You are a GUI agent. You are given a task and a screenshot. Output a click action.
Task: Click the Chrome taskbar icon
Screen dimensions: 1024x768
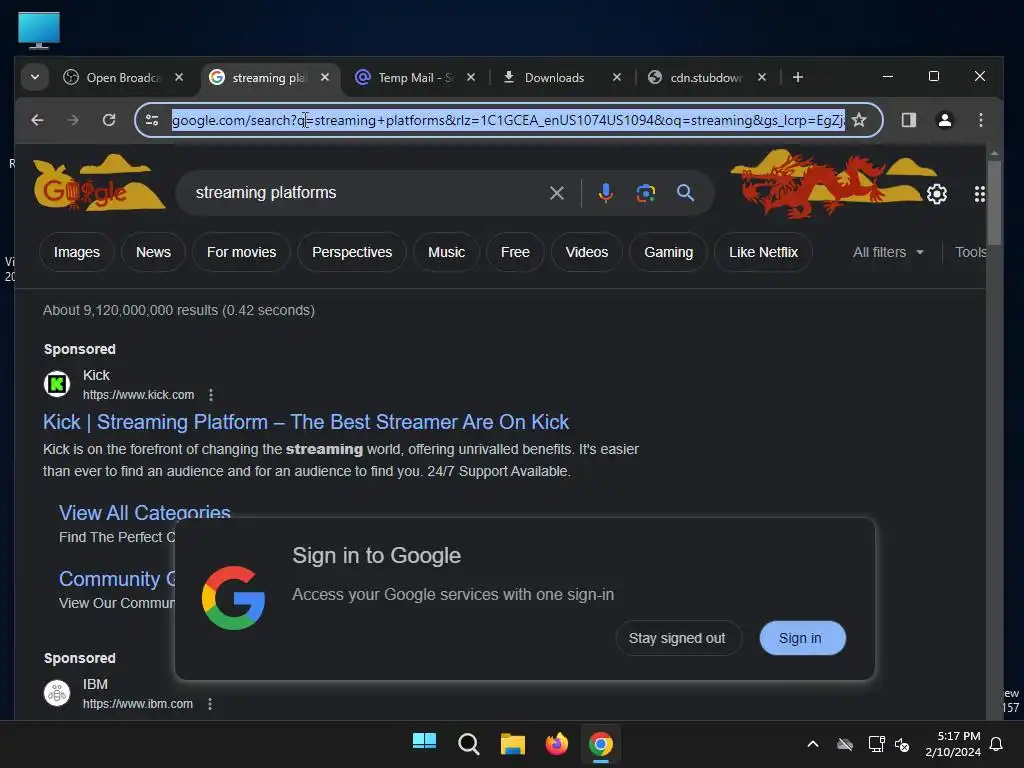pyautogui.click(x=601, y=743)
